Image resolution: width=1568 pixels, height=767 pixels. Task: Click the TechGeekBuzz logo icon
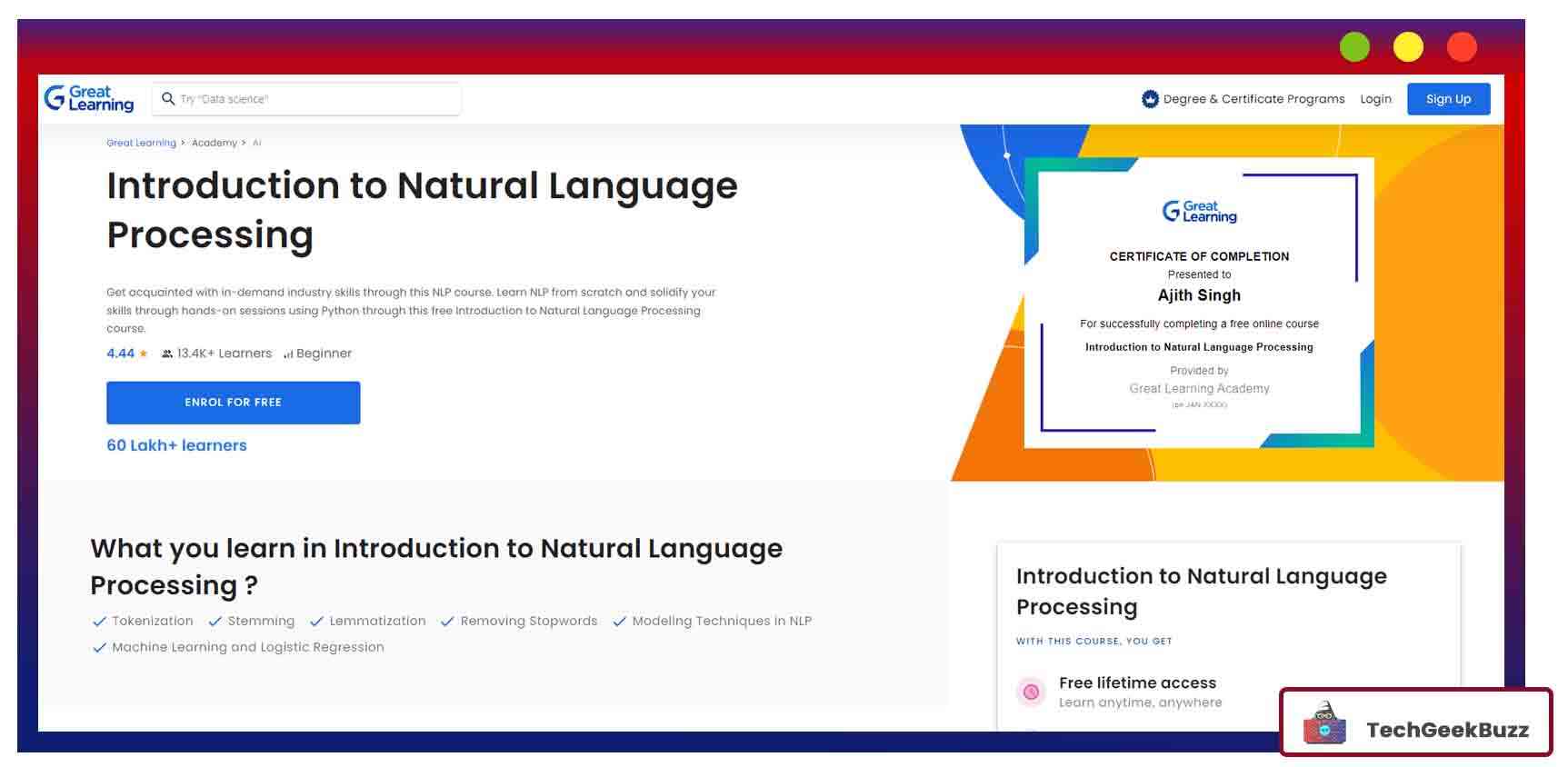point(1324,724)
